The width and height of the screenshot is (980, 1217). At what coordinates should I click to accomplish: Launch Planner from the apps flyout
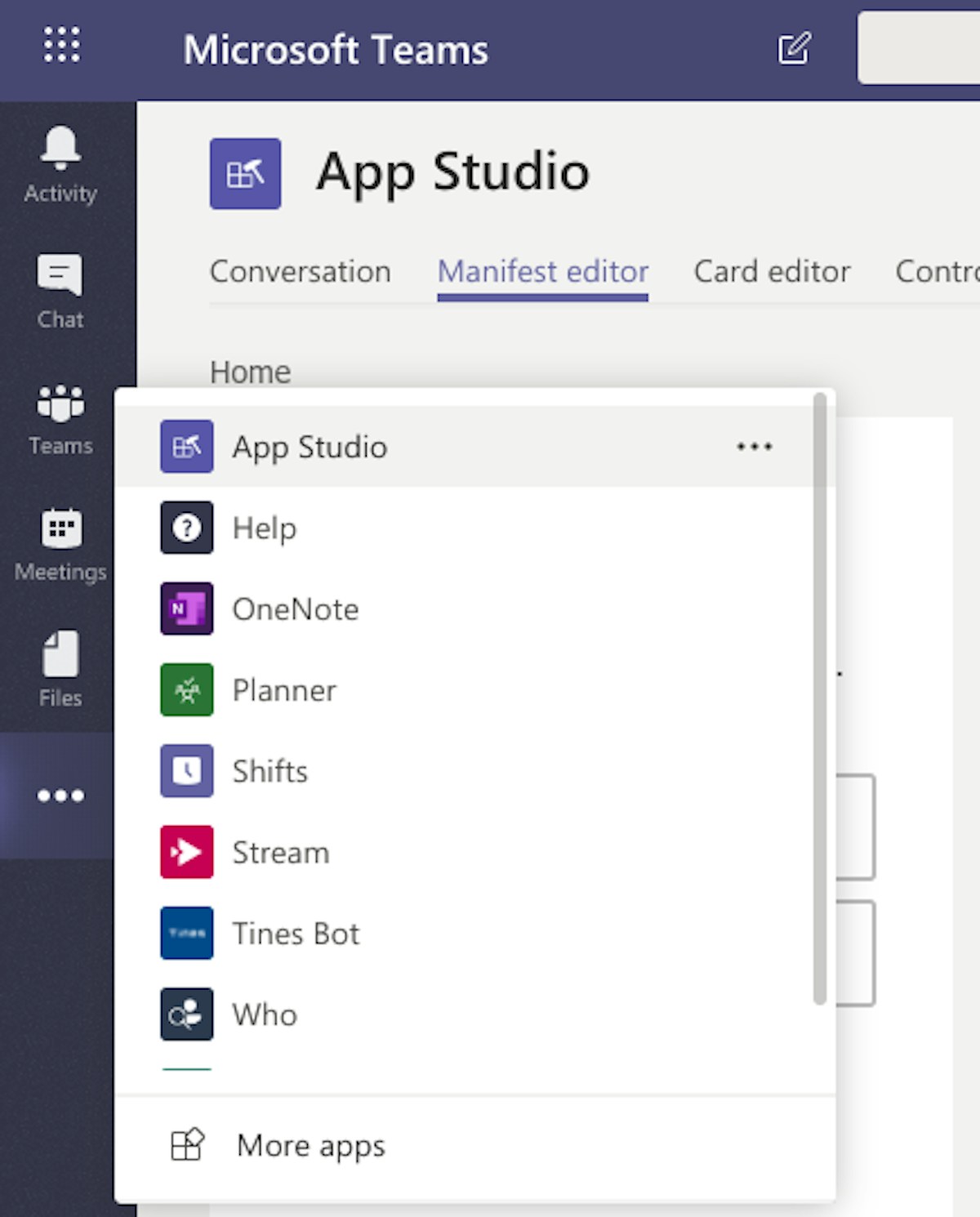click(x=283, y=690)
